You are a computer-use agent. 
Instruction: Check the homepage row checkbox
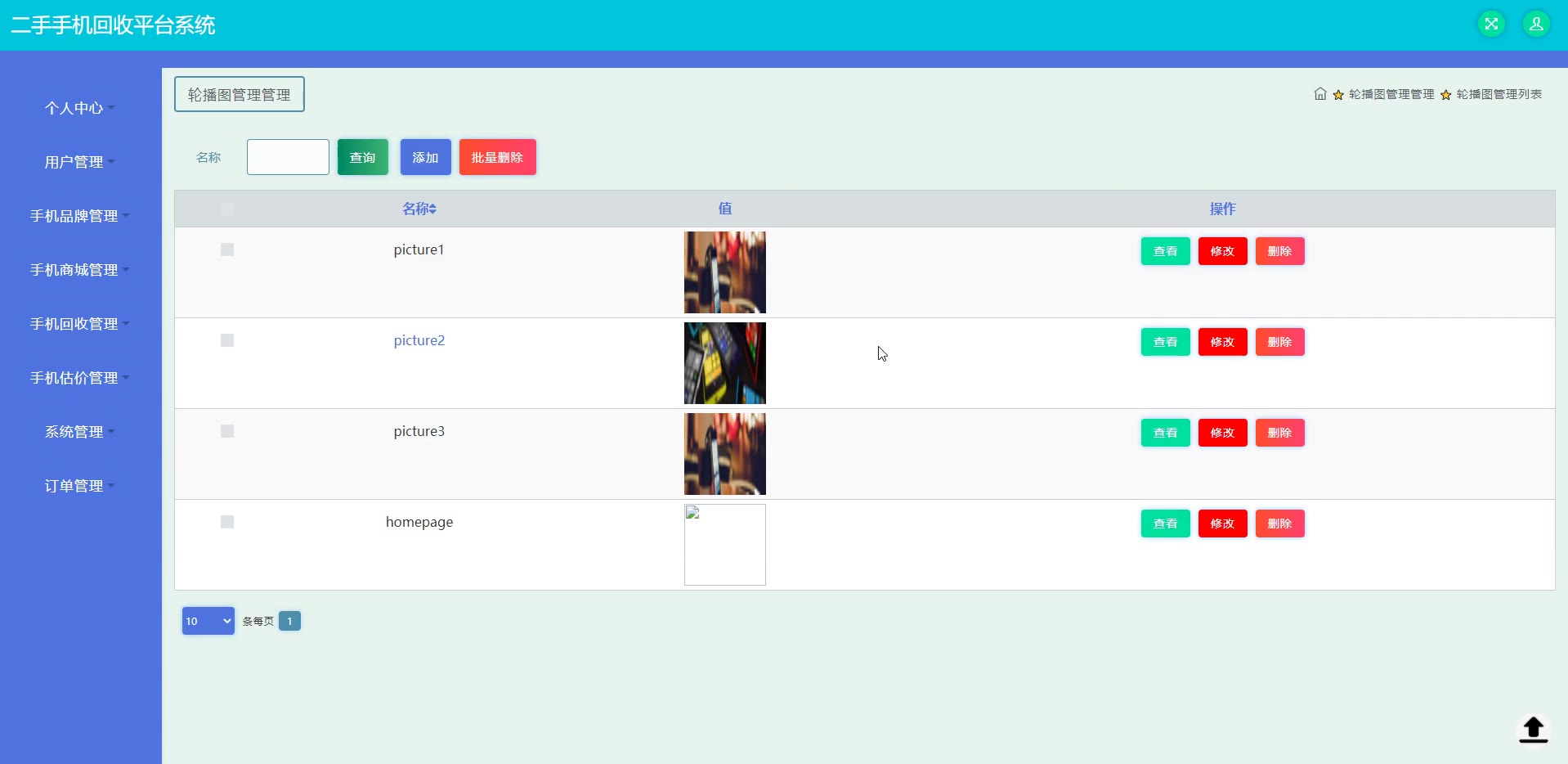pyautogui.click(x=227, y=522)
